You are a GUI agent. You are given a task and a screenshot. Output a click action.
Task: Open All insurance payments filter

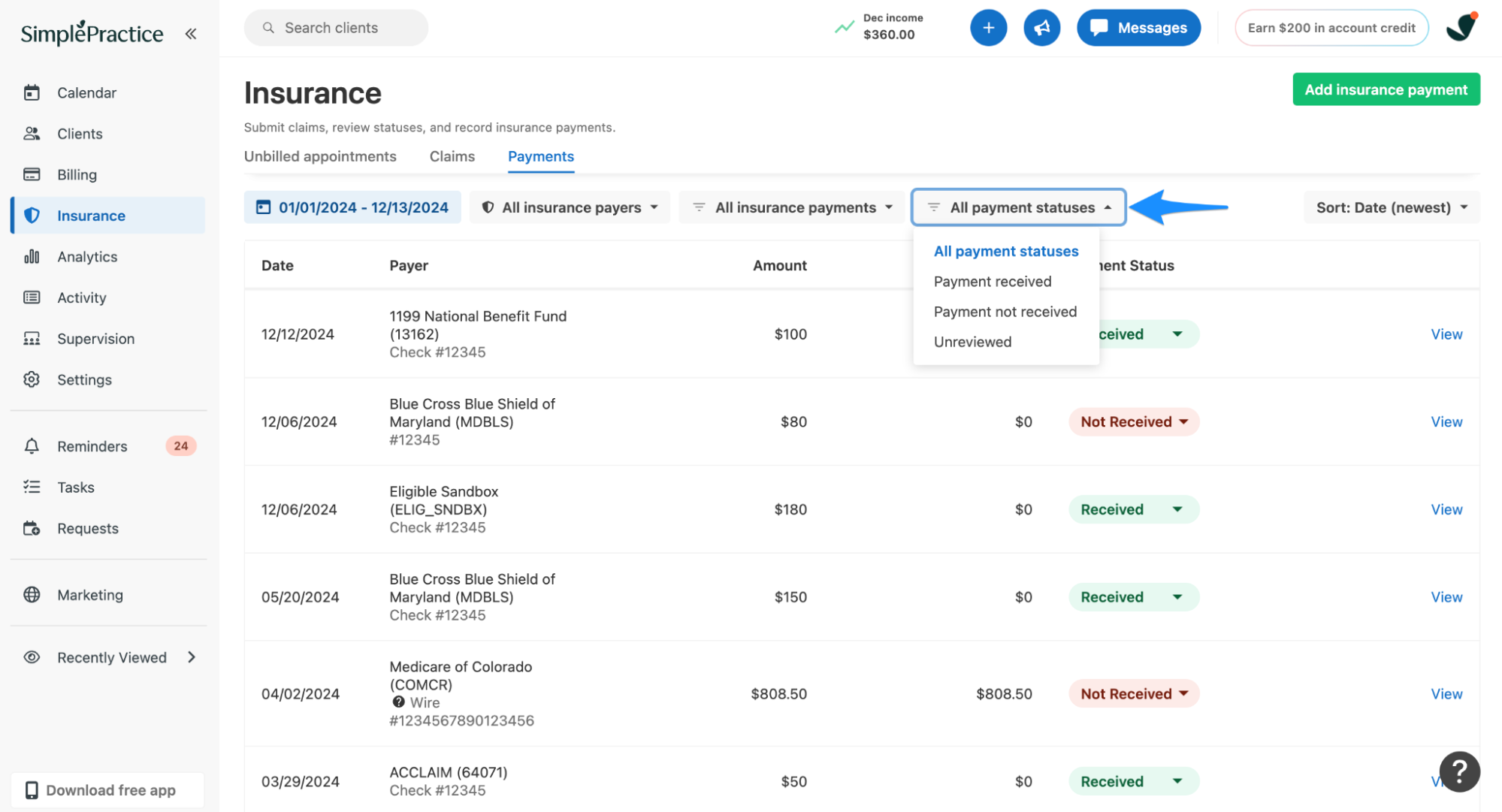[x=793, y=207]
